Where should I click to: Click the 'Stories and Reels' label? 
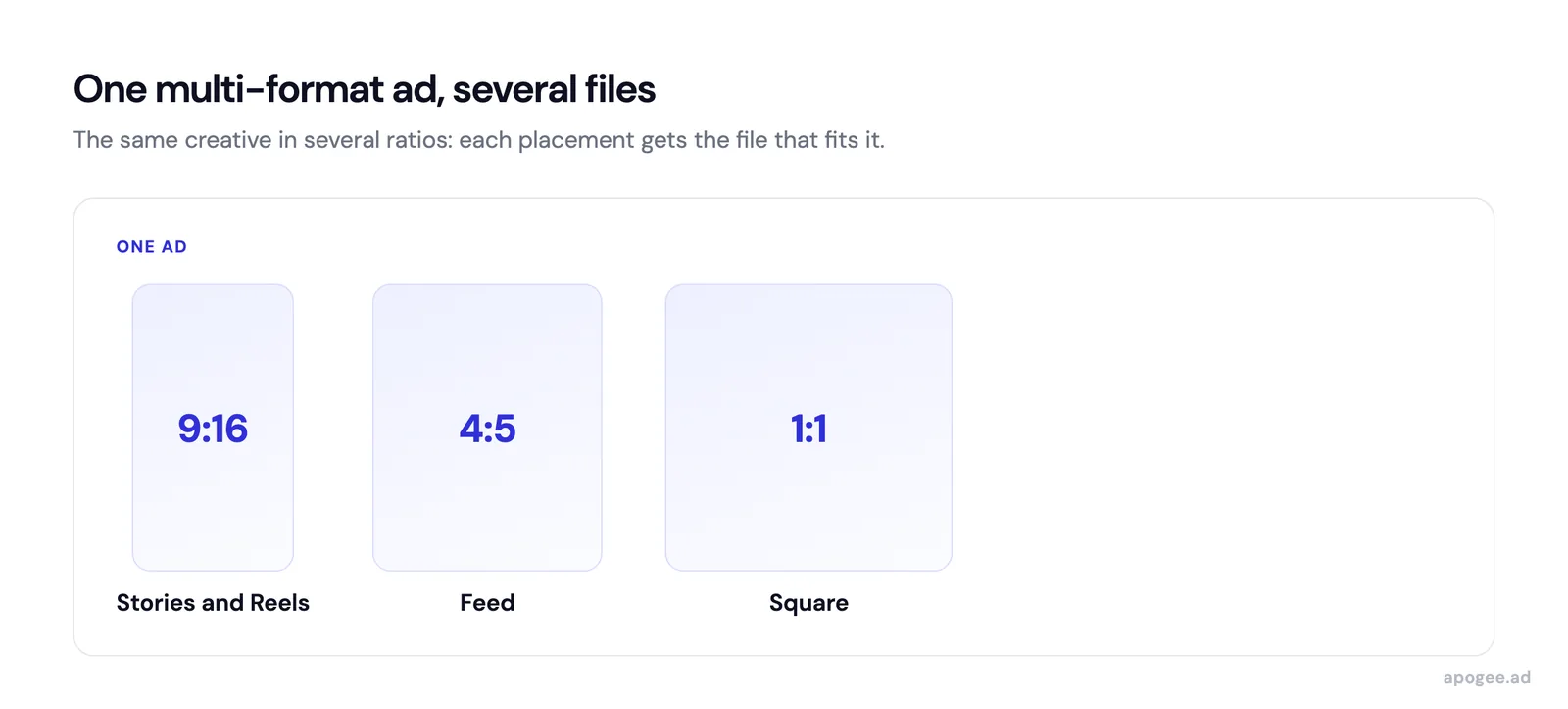(x=213, y=603)
